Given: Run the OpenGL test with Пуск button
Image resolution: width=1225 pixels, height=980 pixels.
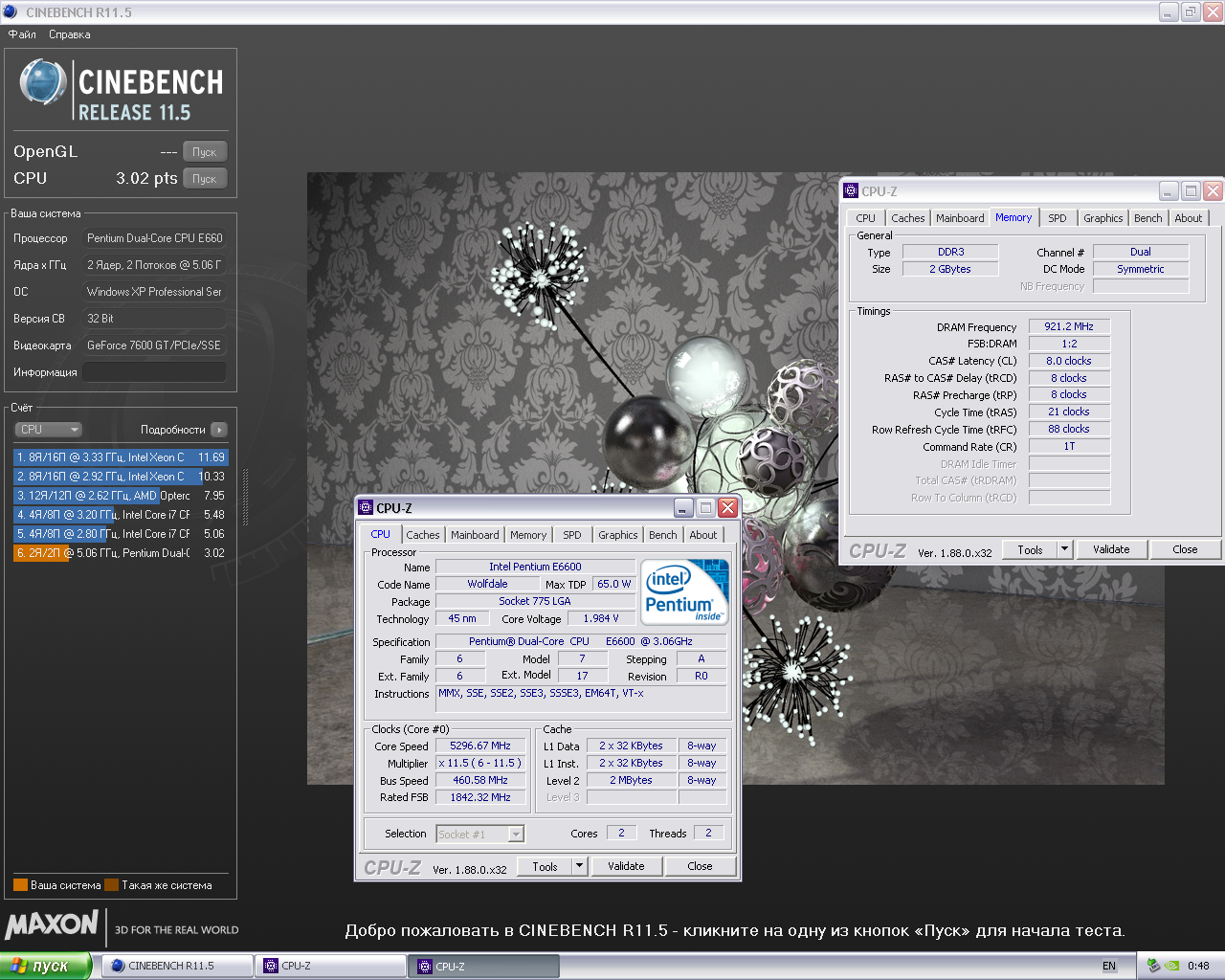Looking at the screenshot, I should click(x=205, y=152).
